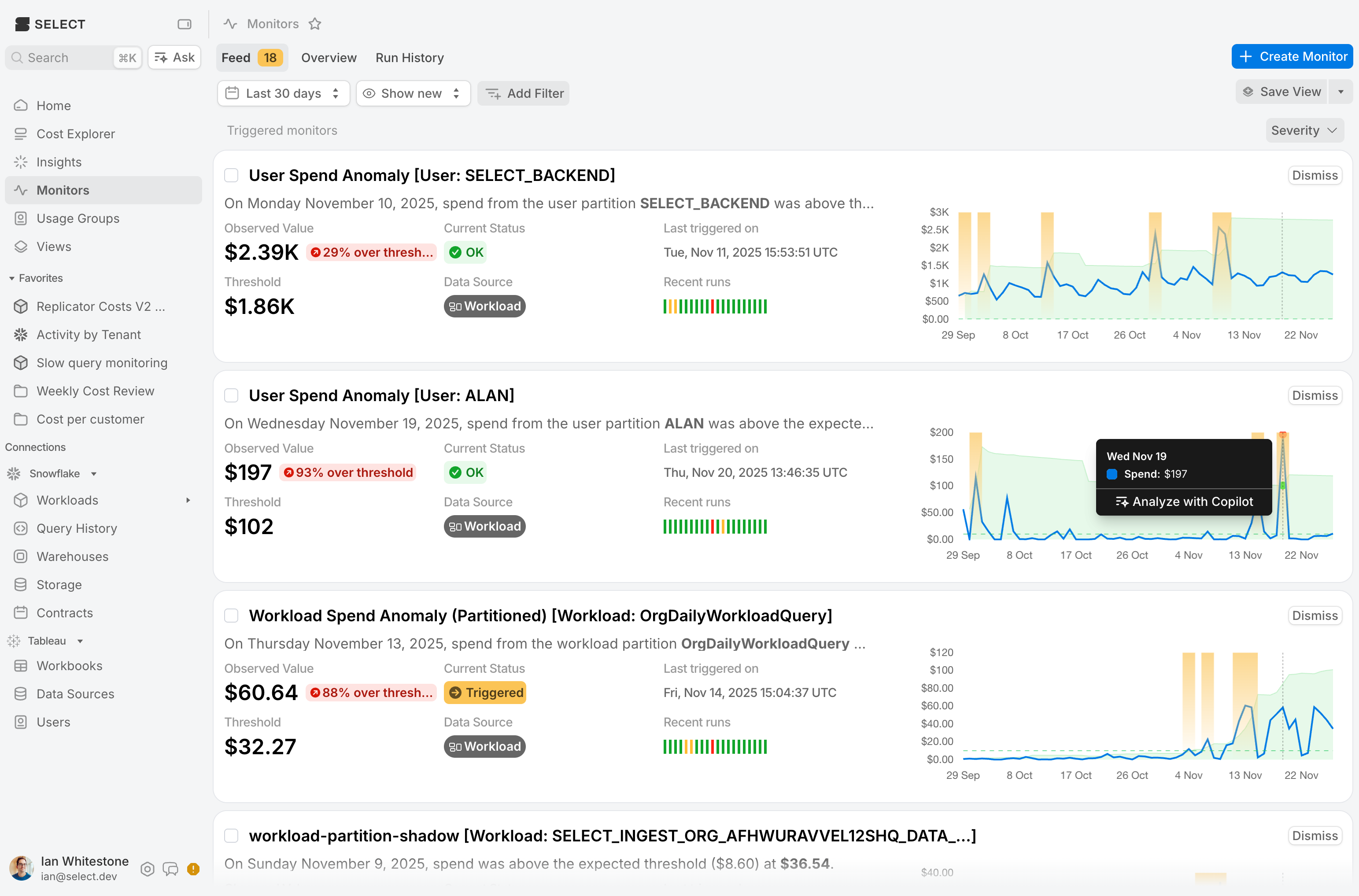Click the orange alert badge icon
Viewport: 1359px width, 896px height.
coord(193,869)
